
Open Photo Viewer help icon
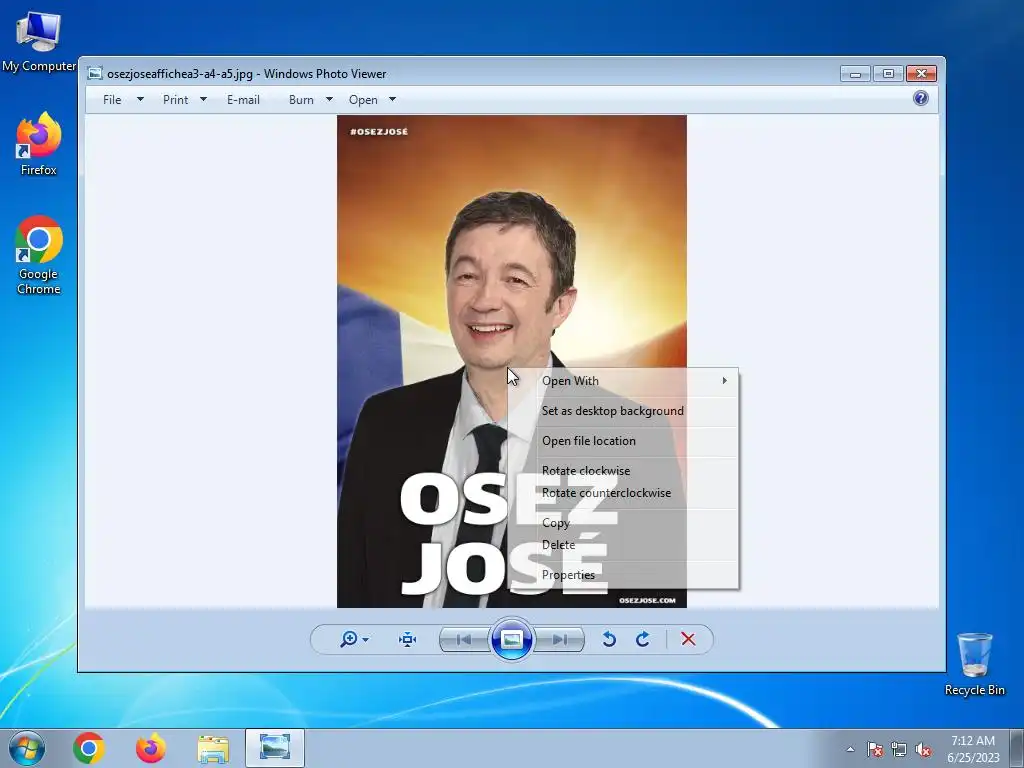(x=921, y=99)
